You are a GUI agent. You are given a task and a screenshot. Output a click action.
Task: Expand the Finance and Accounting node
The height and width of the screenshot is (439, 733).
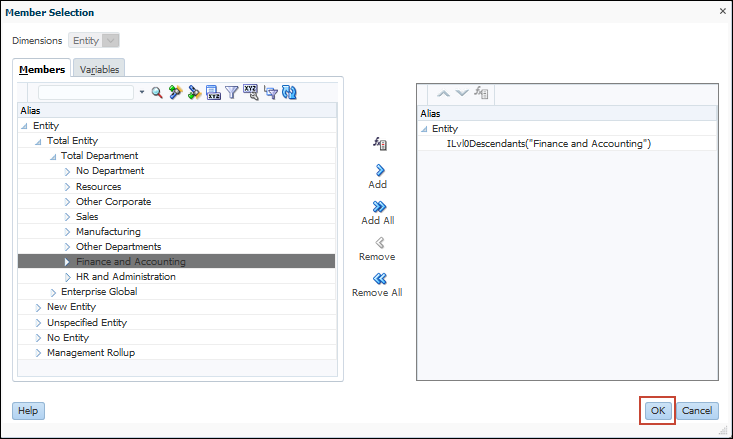tap(67, 262)
